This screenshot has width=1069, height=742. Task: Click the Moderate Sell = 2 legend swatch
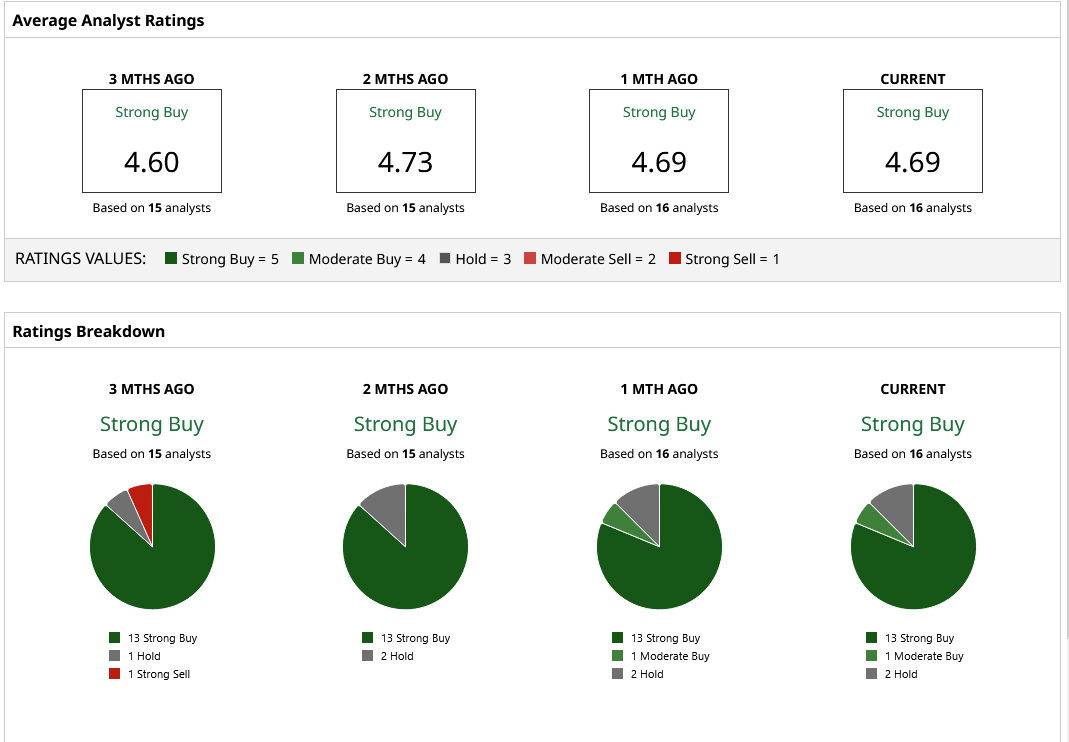click(x=530, y=258)
